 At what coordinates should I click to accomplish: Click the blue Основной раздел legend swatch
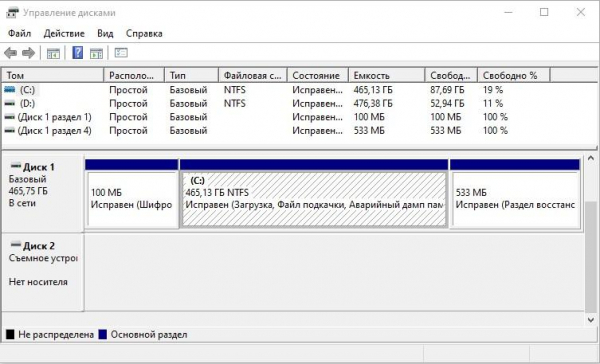103,335
